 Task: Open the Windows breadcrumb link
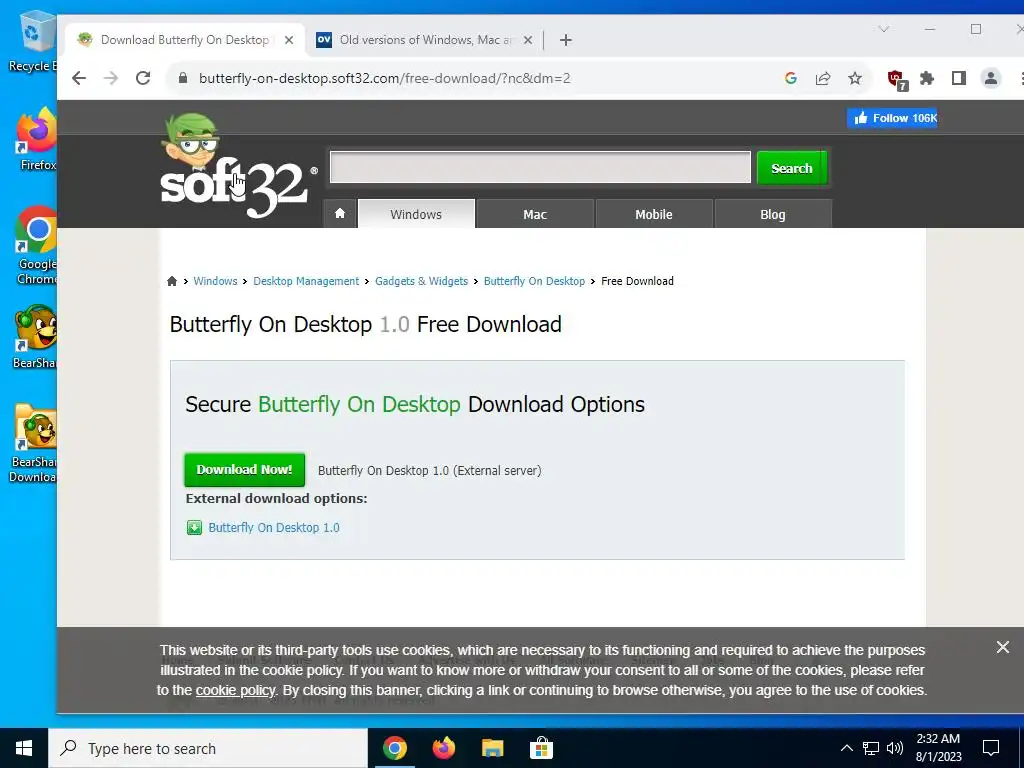point(216,281)
